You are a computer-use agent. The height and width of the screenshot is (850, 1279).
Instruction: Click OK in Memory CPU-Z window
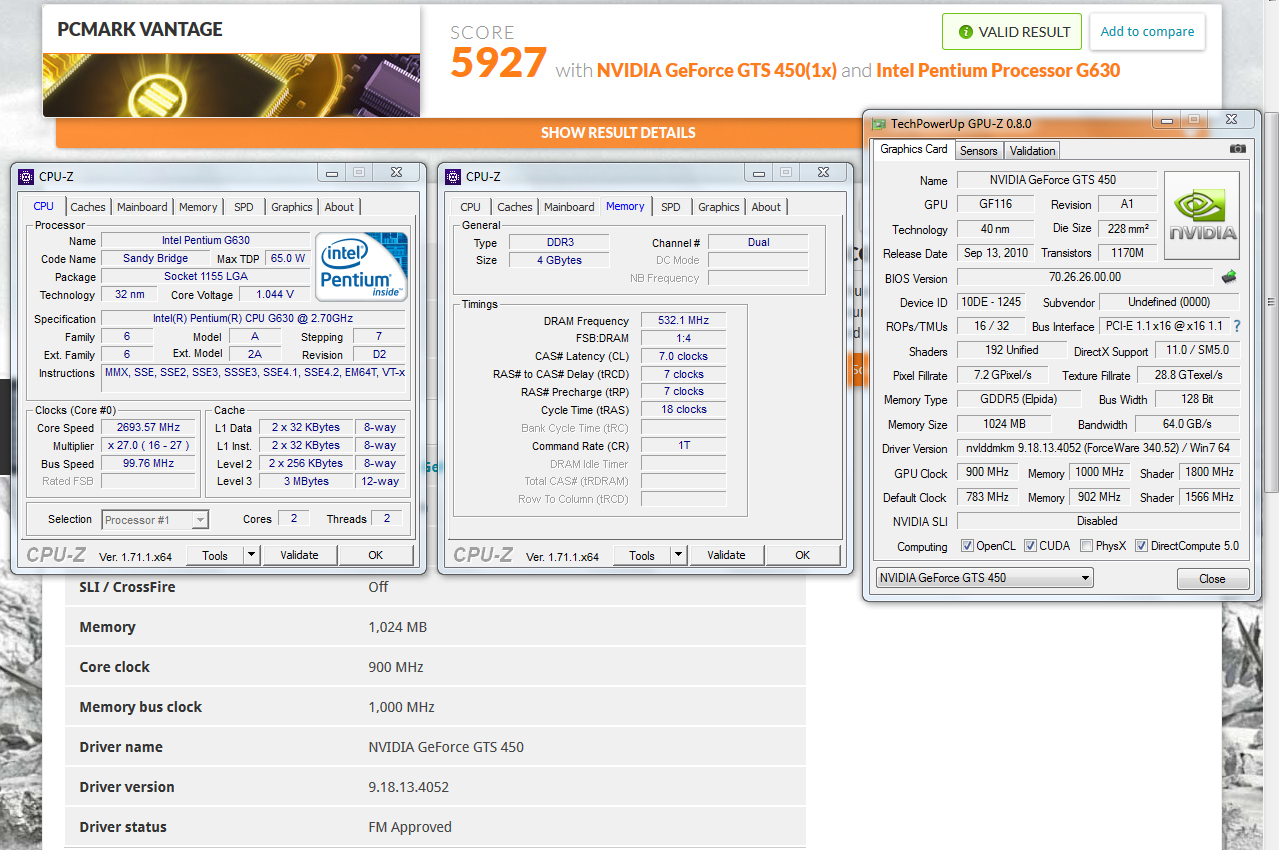pos(802,555)
